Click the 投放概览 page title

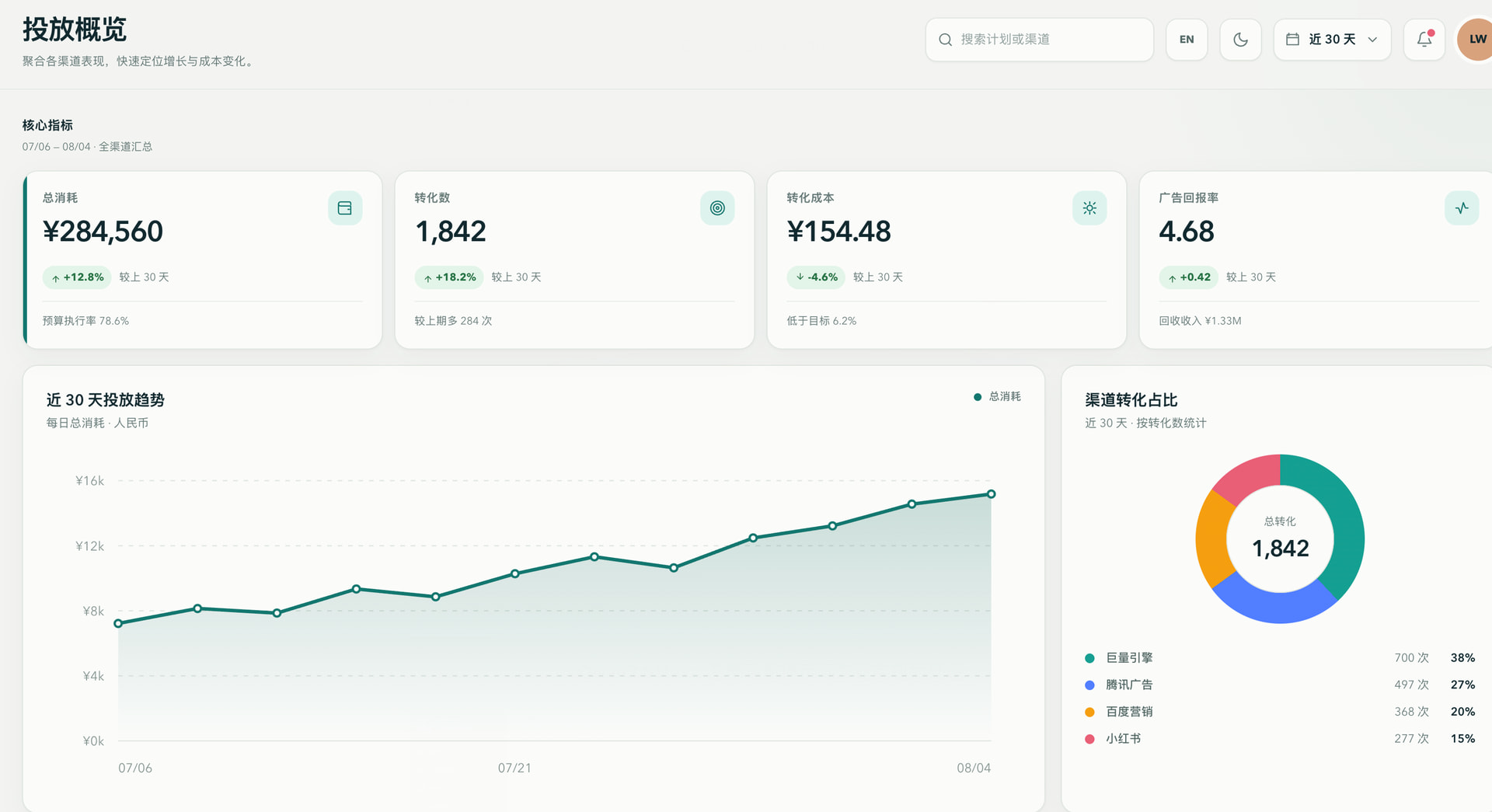click(x=75, y=30)
